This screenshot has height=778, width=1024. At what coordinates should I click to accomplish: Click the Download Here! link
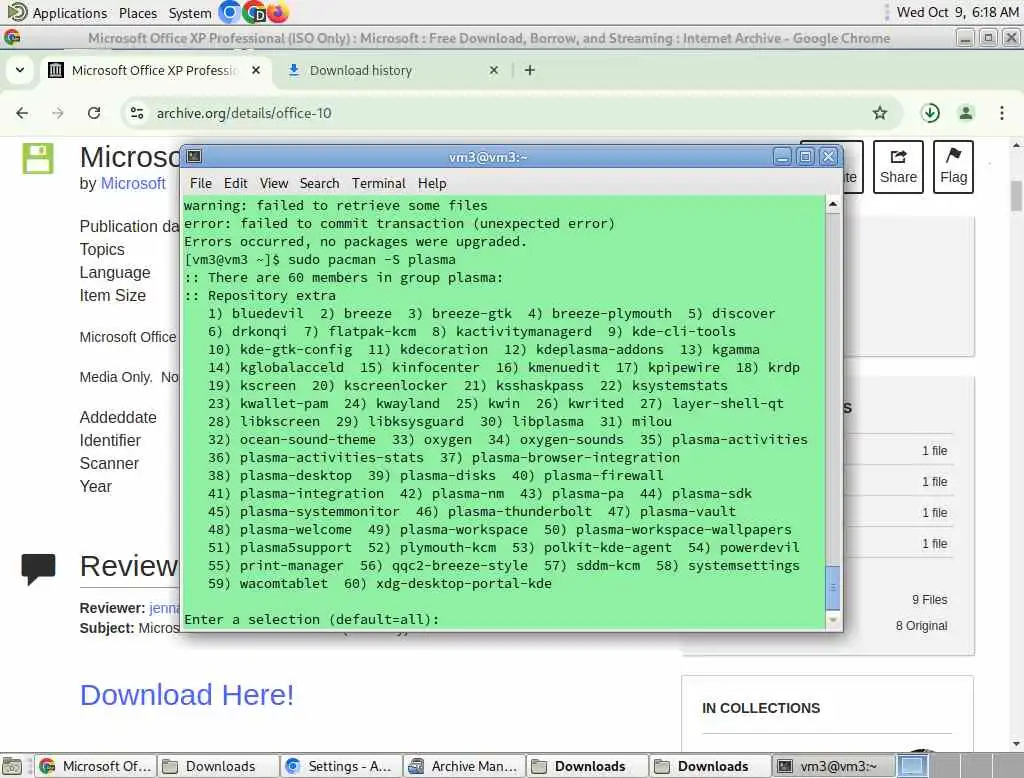(187, 695)
